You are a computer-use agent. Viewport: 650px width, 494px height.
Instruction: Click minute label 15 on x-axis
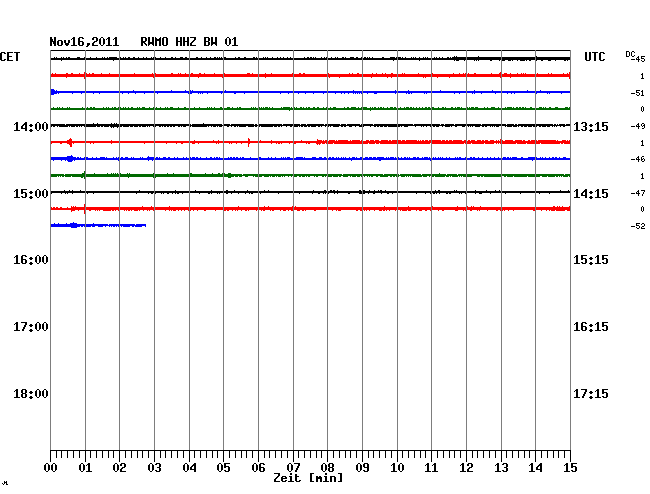[x=570, y=468]
